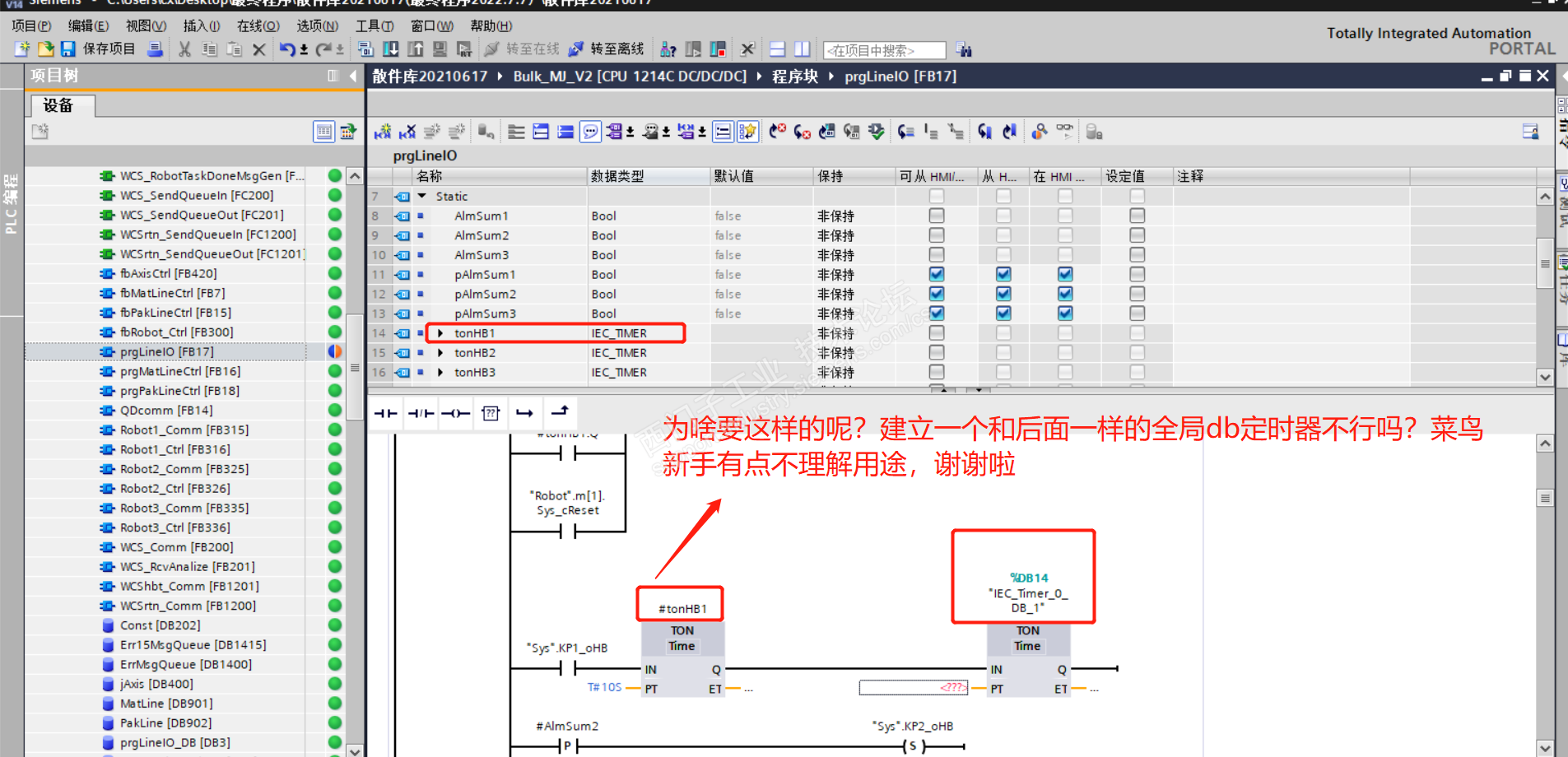The image size is (1568, 757).
Task: Enable HMI accessible for tonHB1
Action: tap(937, 333)
